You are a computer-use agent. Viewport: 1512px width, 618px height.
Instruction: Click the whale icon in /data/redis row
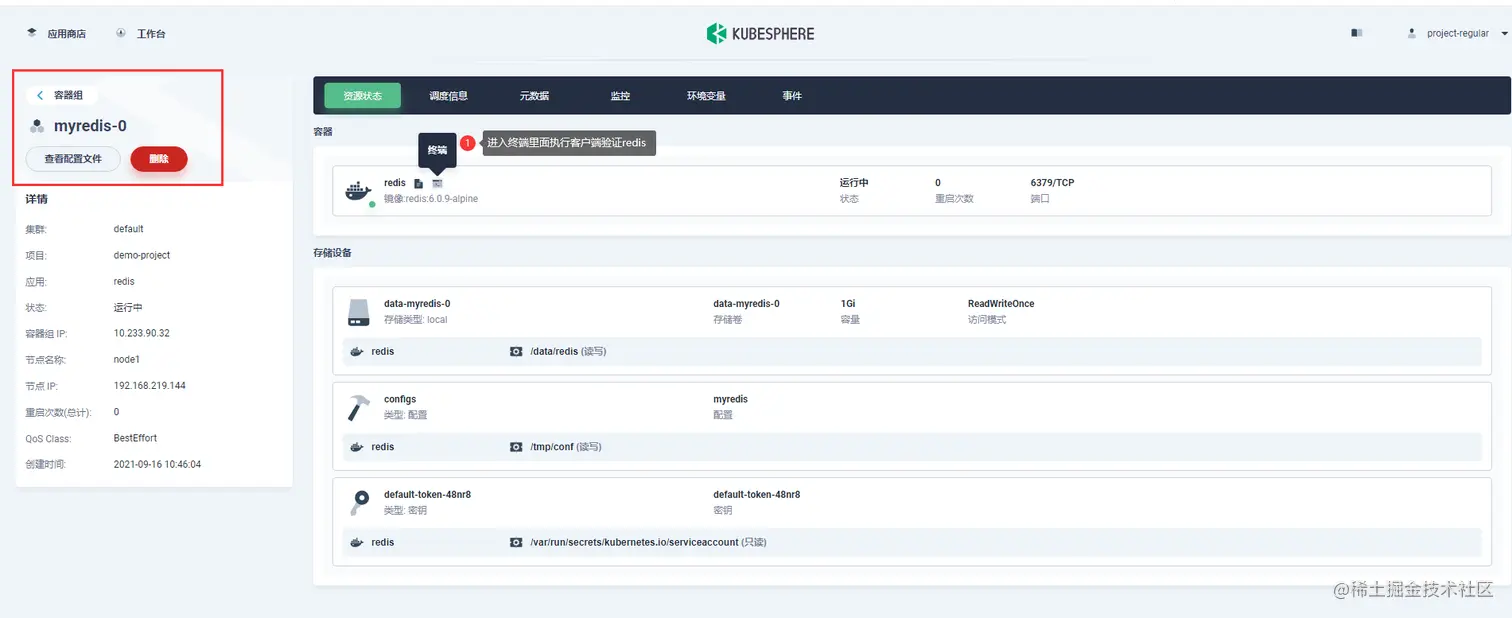pos(357,352)
